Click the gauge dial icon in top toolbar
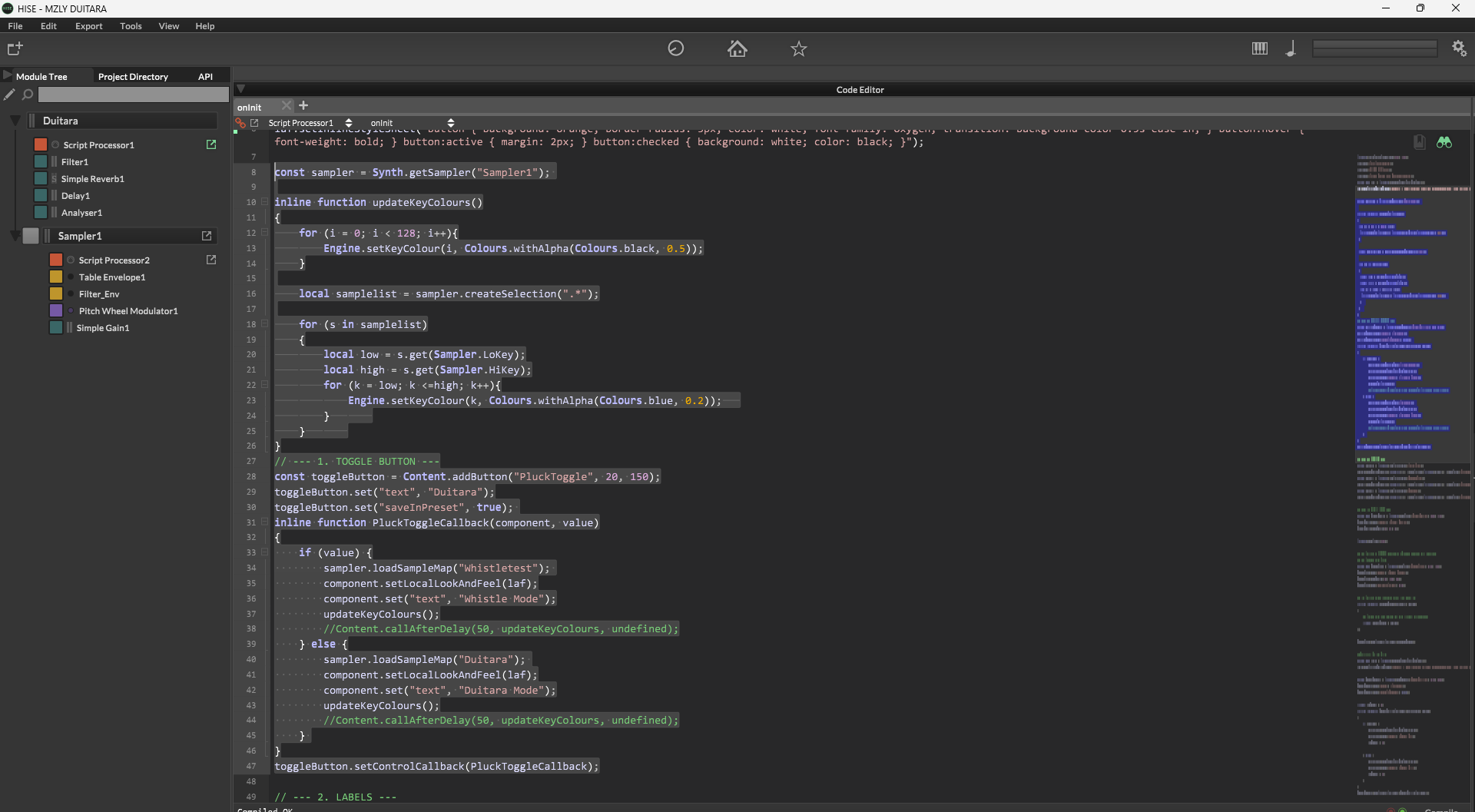This screenshot has width=1475, height=812. 675,48
